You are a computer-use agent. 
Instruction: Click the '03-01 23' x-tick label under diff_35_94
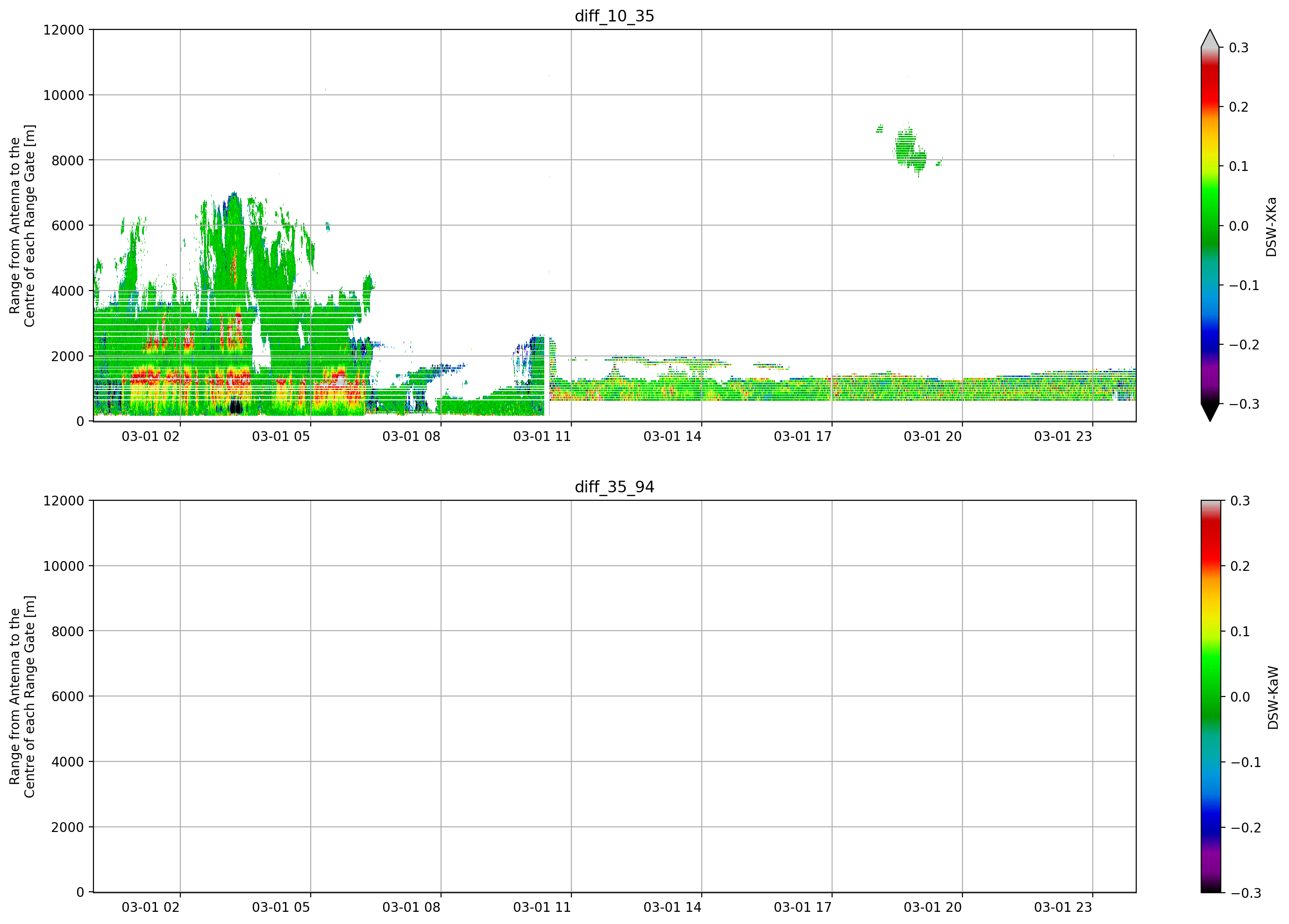point(1063,908)
